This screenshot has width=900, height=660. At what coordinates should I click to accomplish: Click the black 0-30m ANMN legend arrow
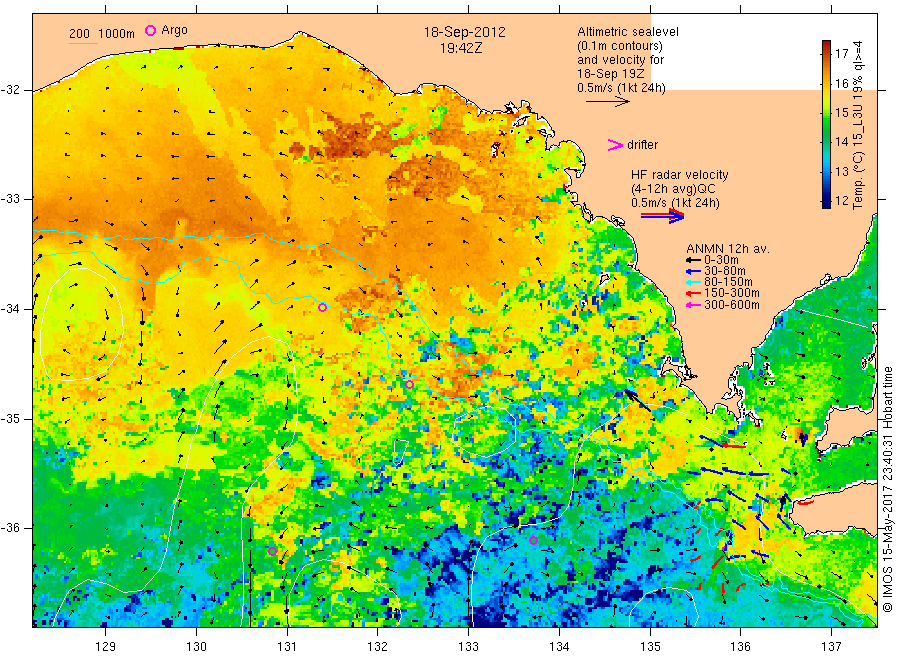pos(693,260)
